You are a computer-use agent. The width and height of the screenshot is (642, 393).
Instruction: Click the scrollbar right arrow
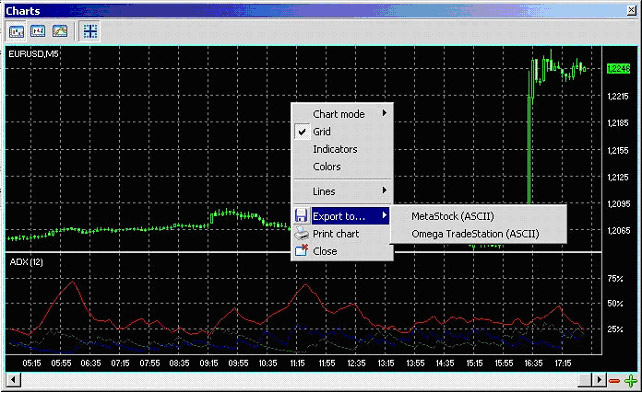[x=599, y=380]
